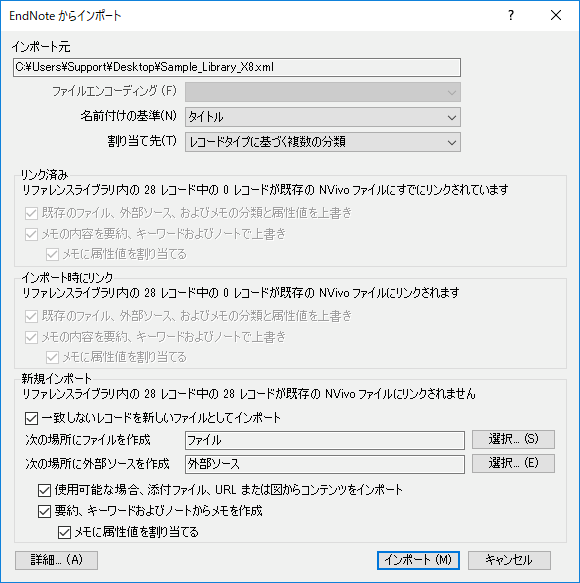This screenshot has height=583, width=580.
Task: Click the 詳細... (A) button
Action: [x=57, y=560]
